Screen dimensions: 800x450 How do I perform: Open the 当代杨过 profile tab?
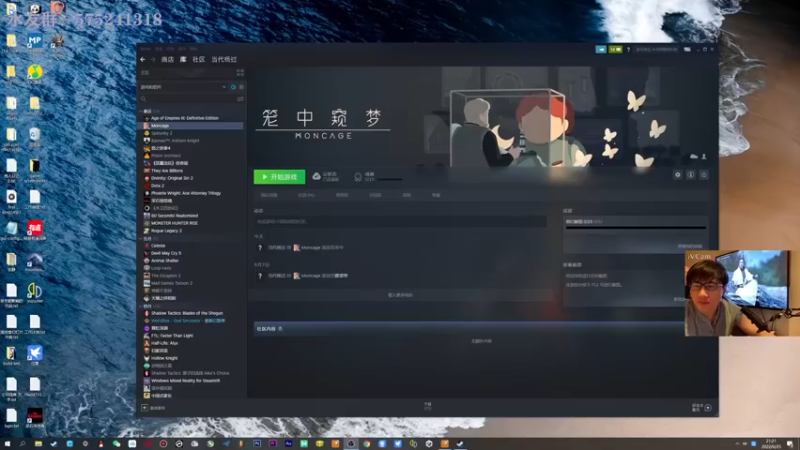tap(224, 60)
